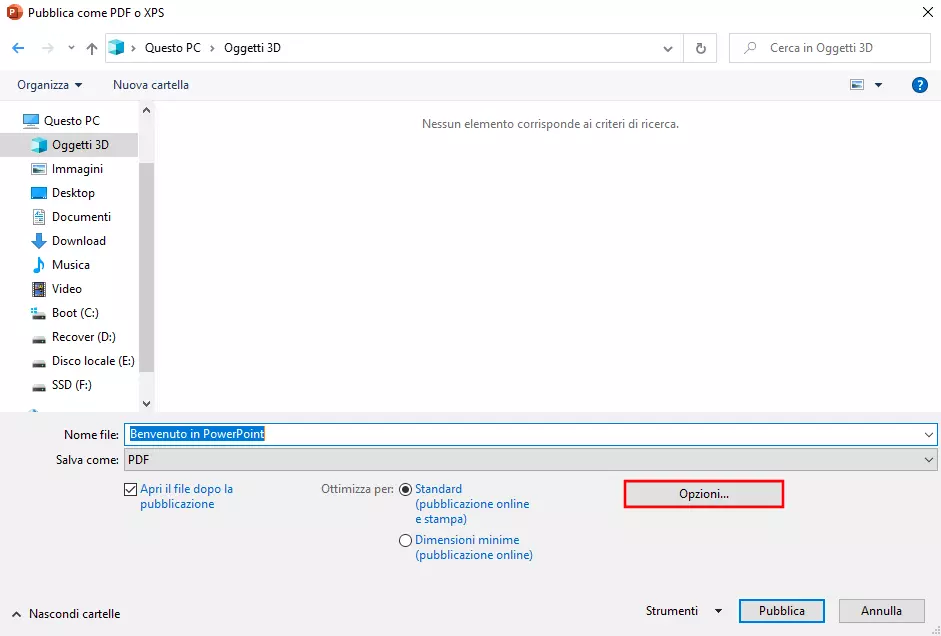This screenshot has width=941, height=636.
Task: Expand the Nome file dropdown arrow
Action: click(x=928, y=434)
